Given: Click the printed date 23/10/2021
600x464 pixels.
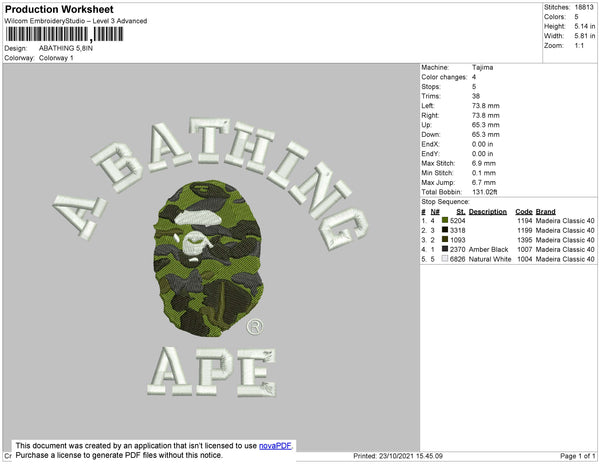Looking at the screenshot, I should [396, 456].
